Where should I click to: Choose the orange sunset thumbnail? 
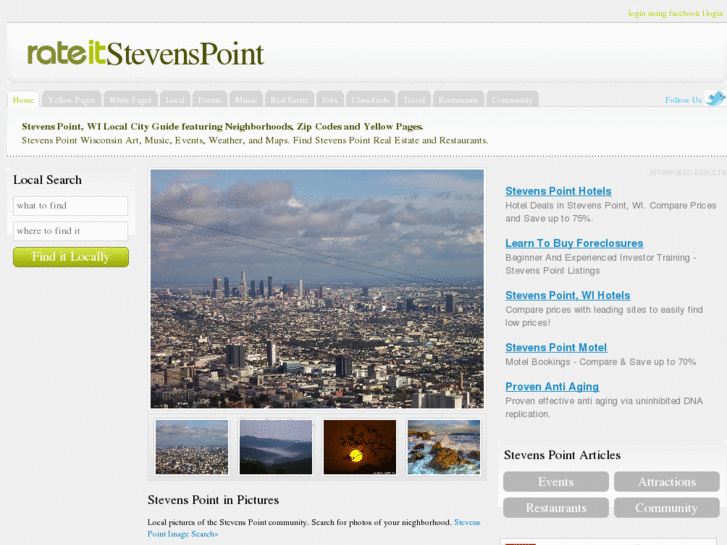pos(360,447)
